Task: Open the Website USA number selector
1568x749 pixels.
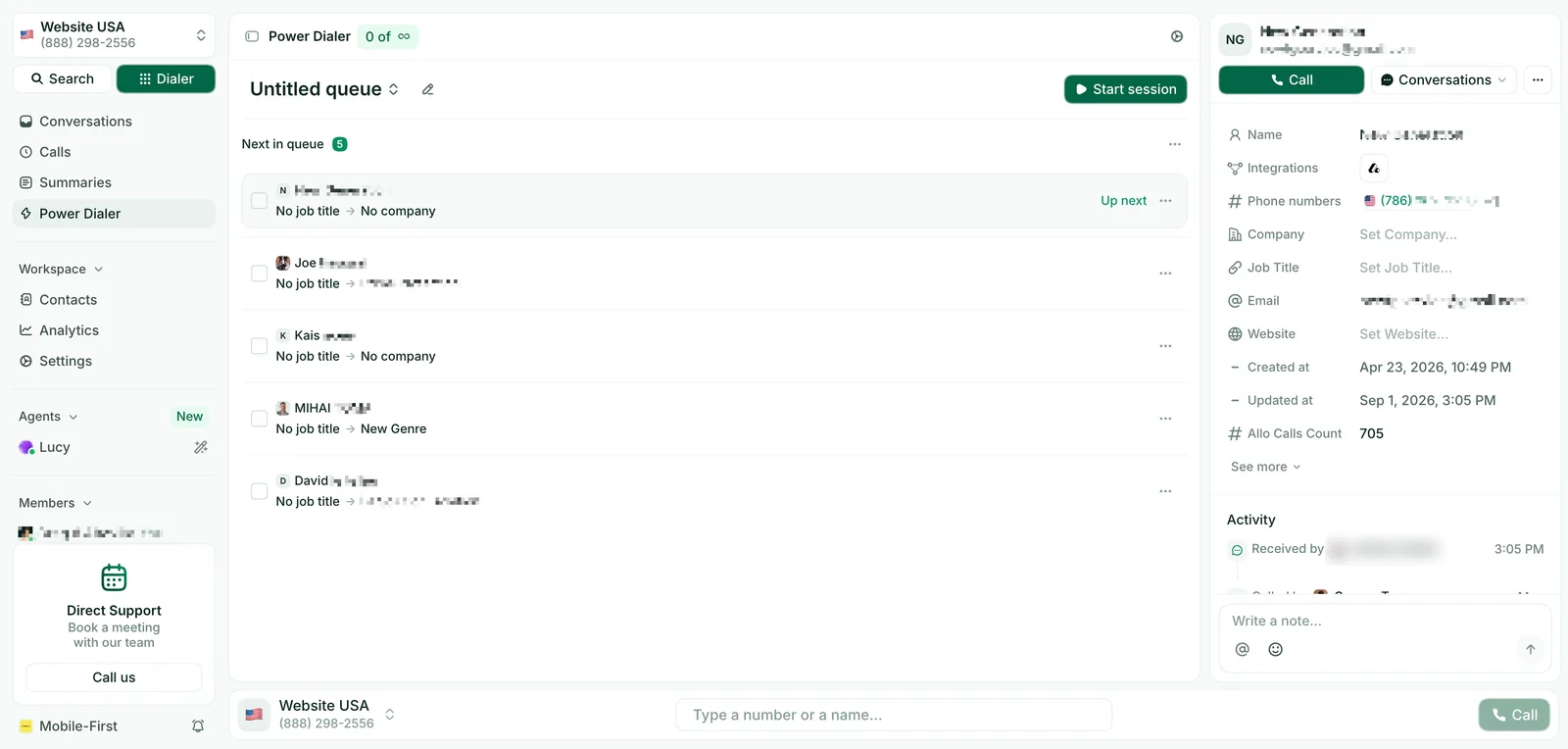Action: 114,35
